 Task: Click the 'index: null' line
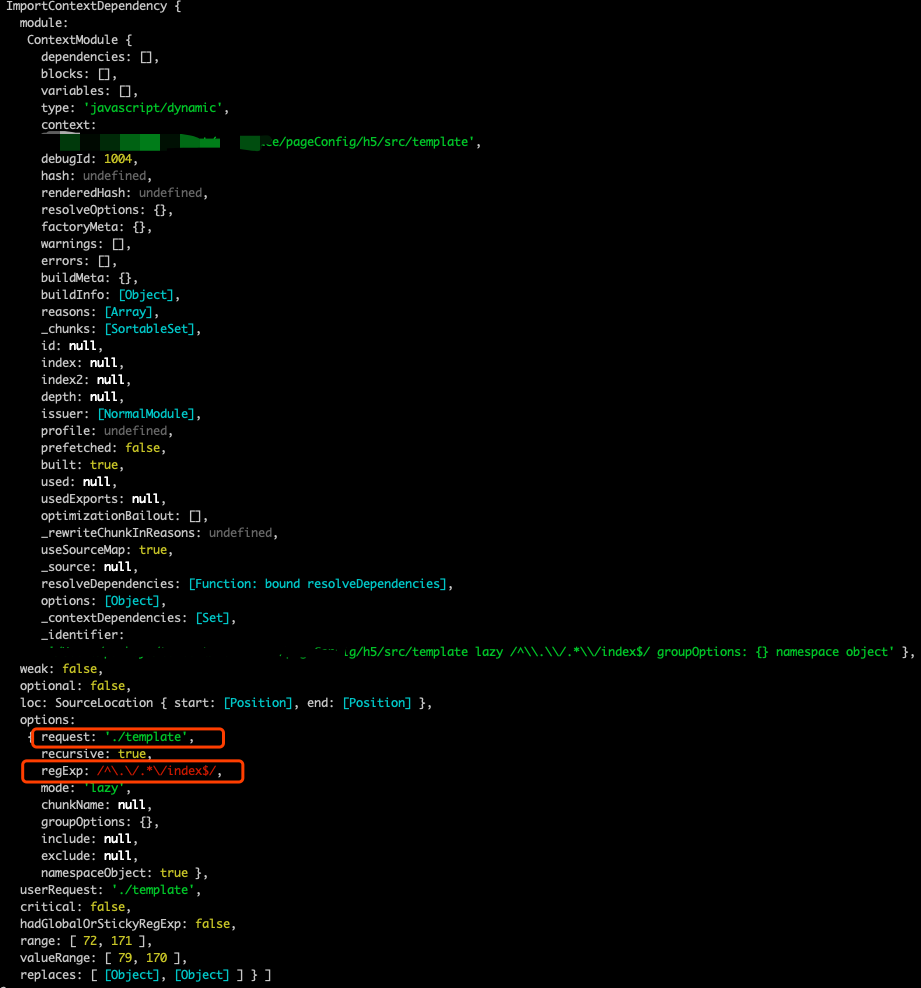pyautogui.click(x=83, y=363)
